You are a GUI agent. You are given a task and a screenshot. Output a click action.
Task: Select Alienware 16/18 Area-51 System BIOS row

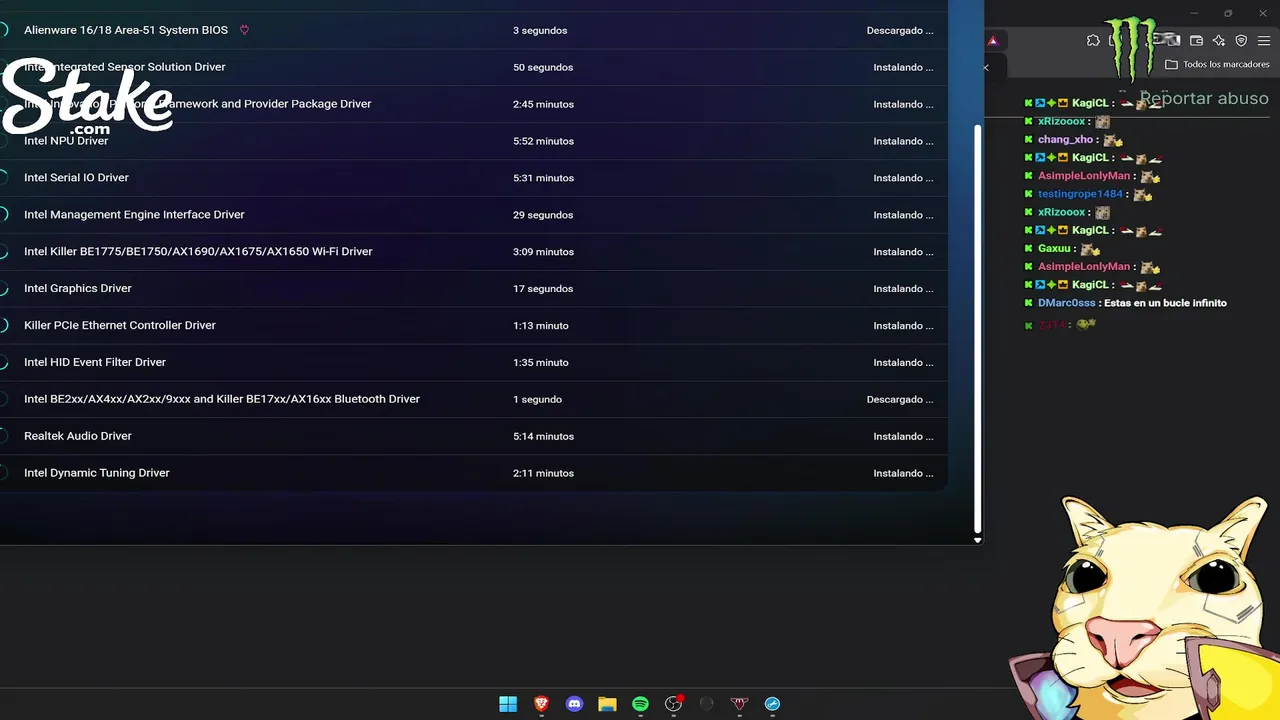point(473,30)
